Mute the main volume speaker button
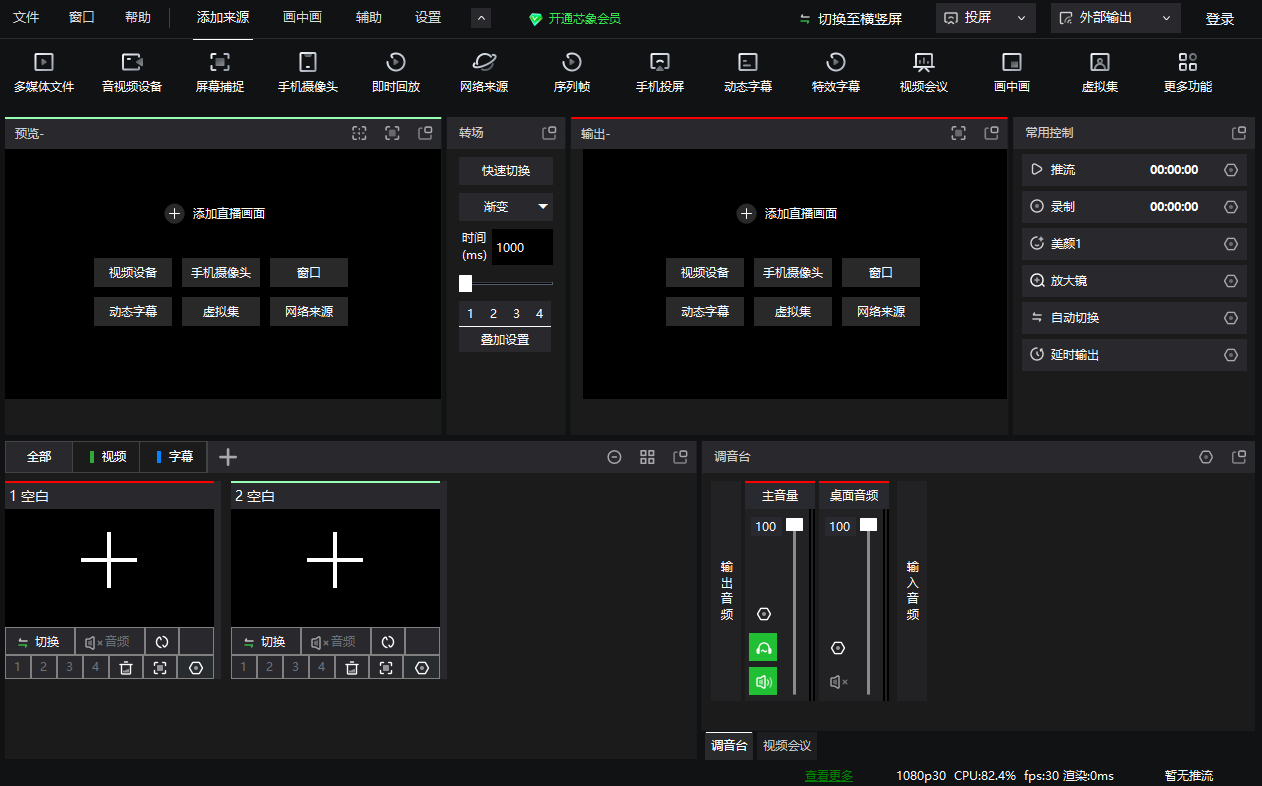 click(x=763, y=681)
